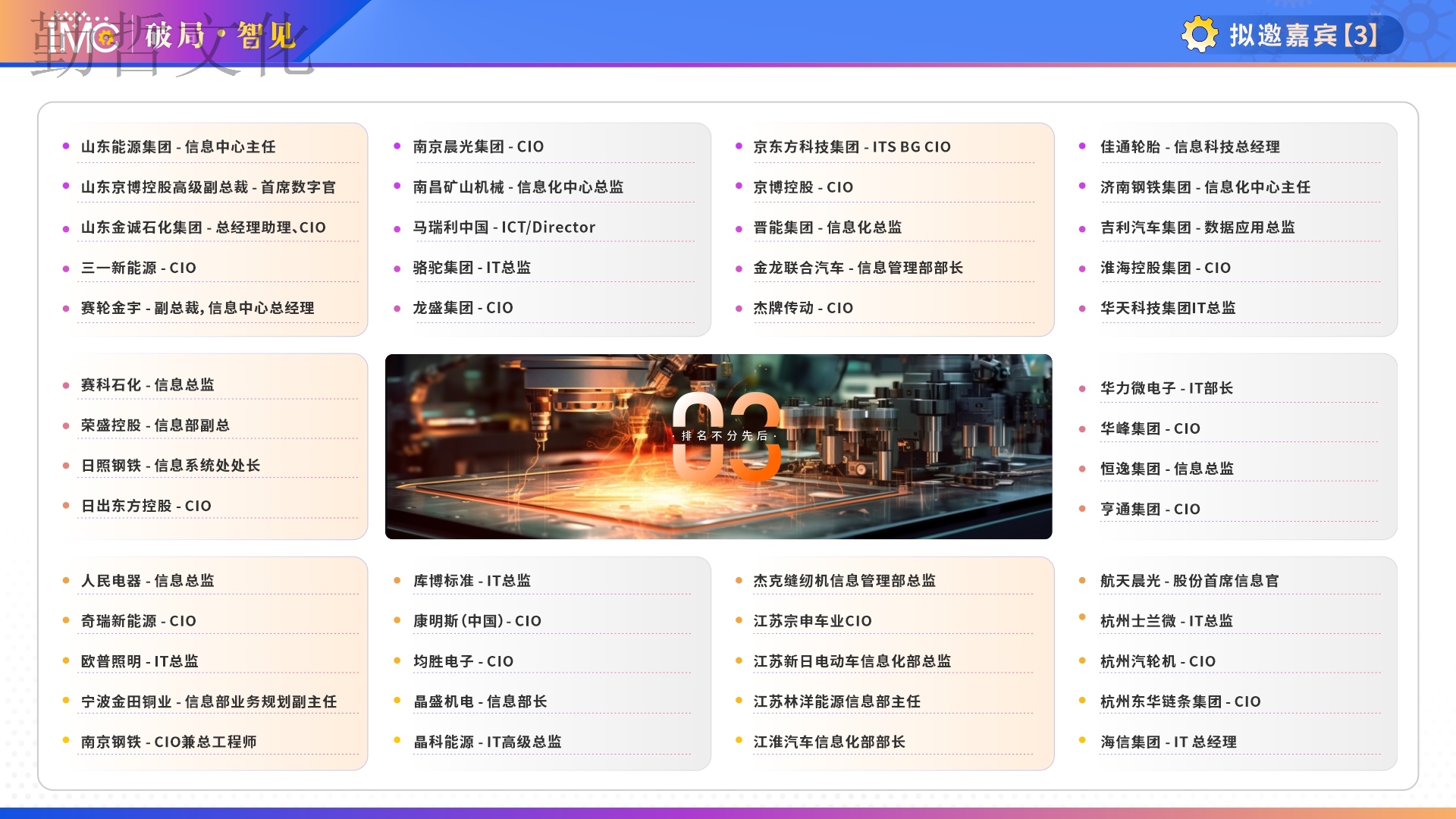1456x819 pixels.
Task: Click the 破局·智见 title text
Action: [219, 35]
